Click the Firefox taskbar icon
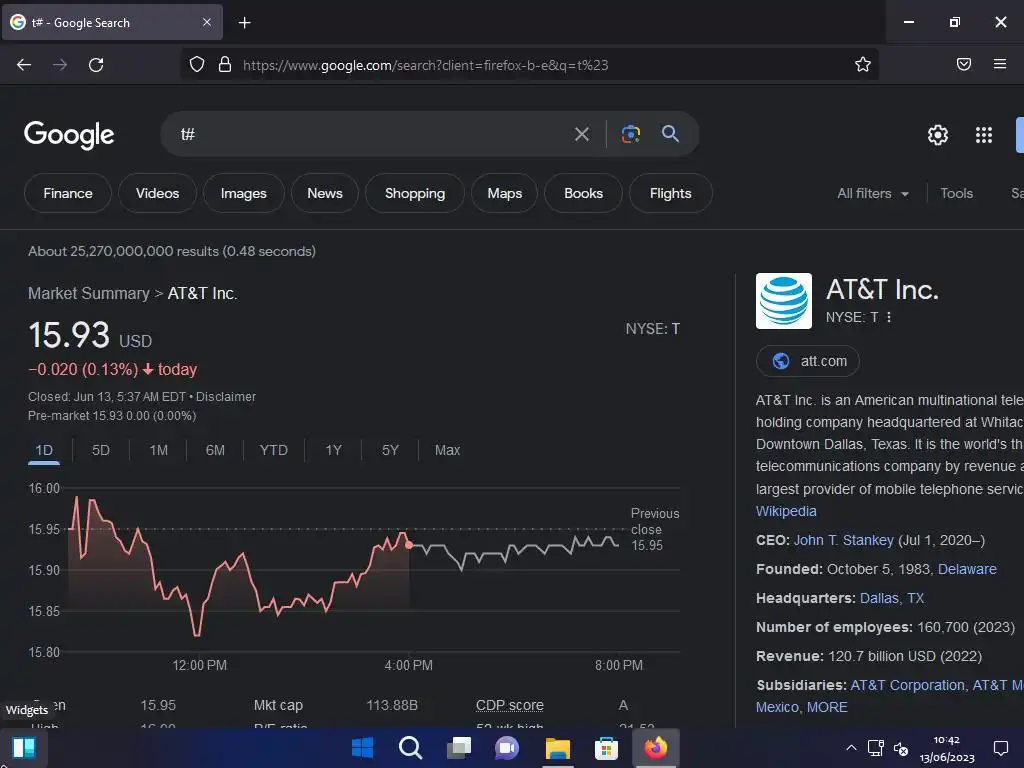Image resolution: width=1024 pixels, height=768 pixels. (656, 748)
